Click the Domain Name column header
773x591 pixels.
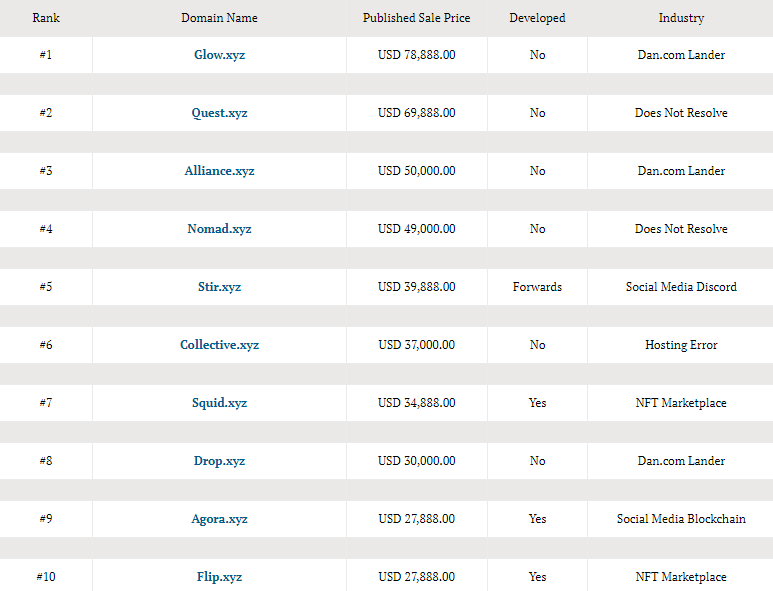point(219,18)
